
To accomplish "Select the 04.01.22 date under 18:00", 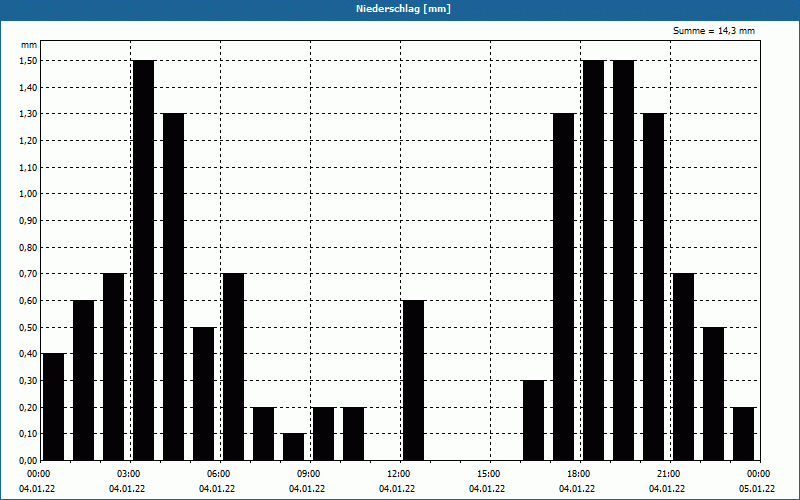I will coord(577,489).
